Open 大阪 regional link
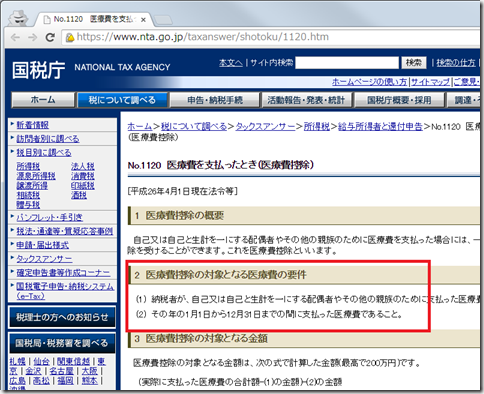The image size is (484, 394). (90, 371)
